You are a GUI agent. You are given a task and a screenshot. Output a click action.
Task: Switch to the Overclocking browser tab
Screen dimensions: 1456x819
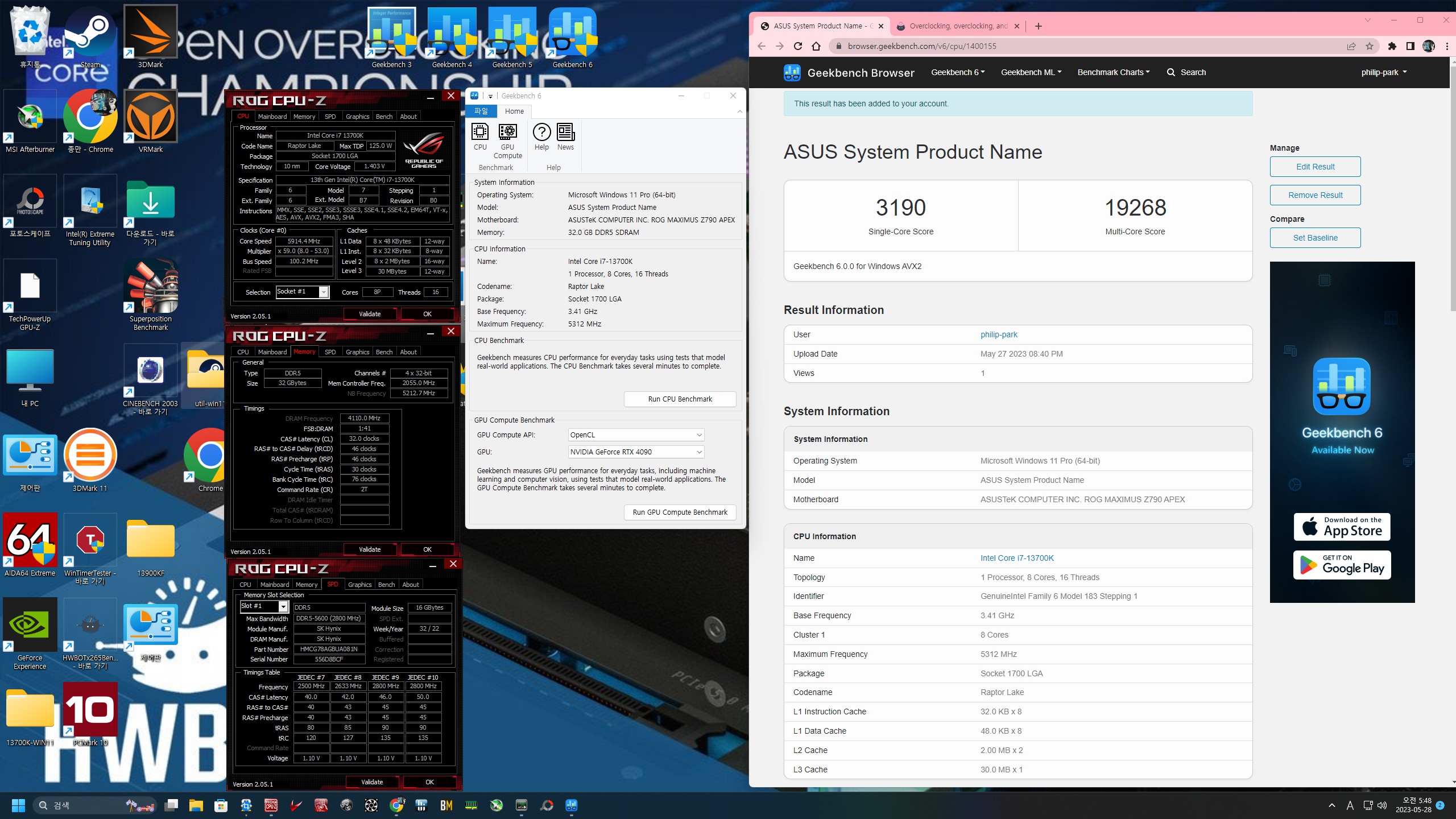pos(958,26)
